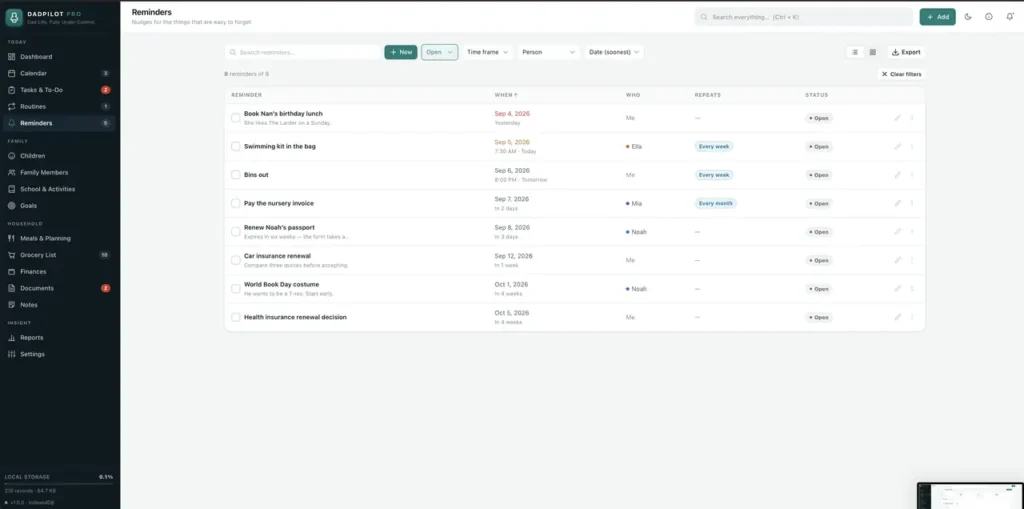Open Grocery List in the sidebar

59,255
